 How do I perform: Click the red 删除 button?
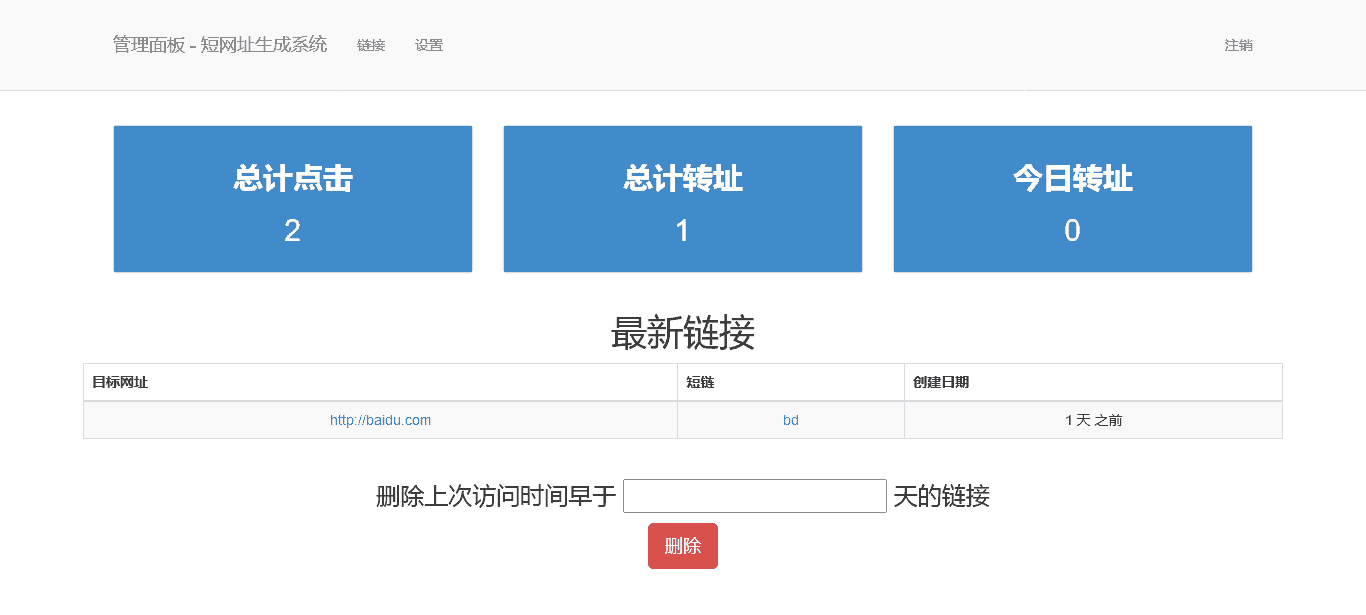(683, 546)
